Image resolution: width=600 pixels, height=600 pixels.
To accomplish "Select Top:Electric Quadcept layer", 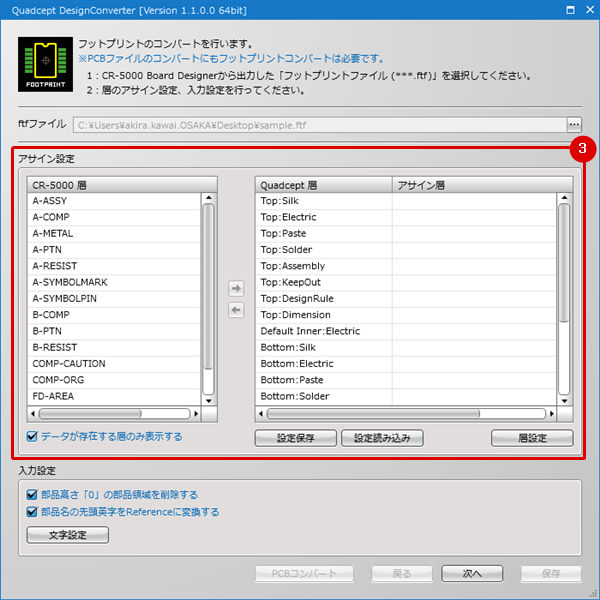I will coord(406,217).
